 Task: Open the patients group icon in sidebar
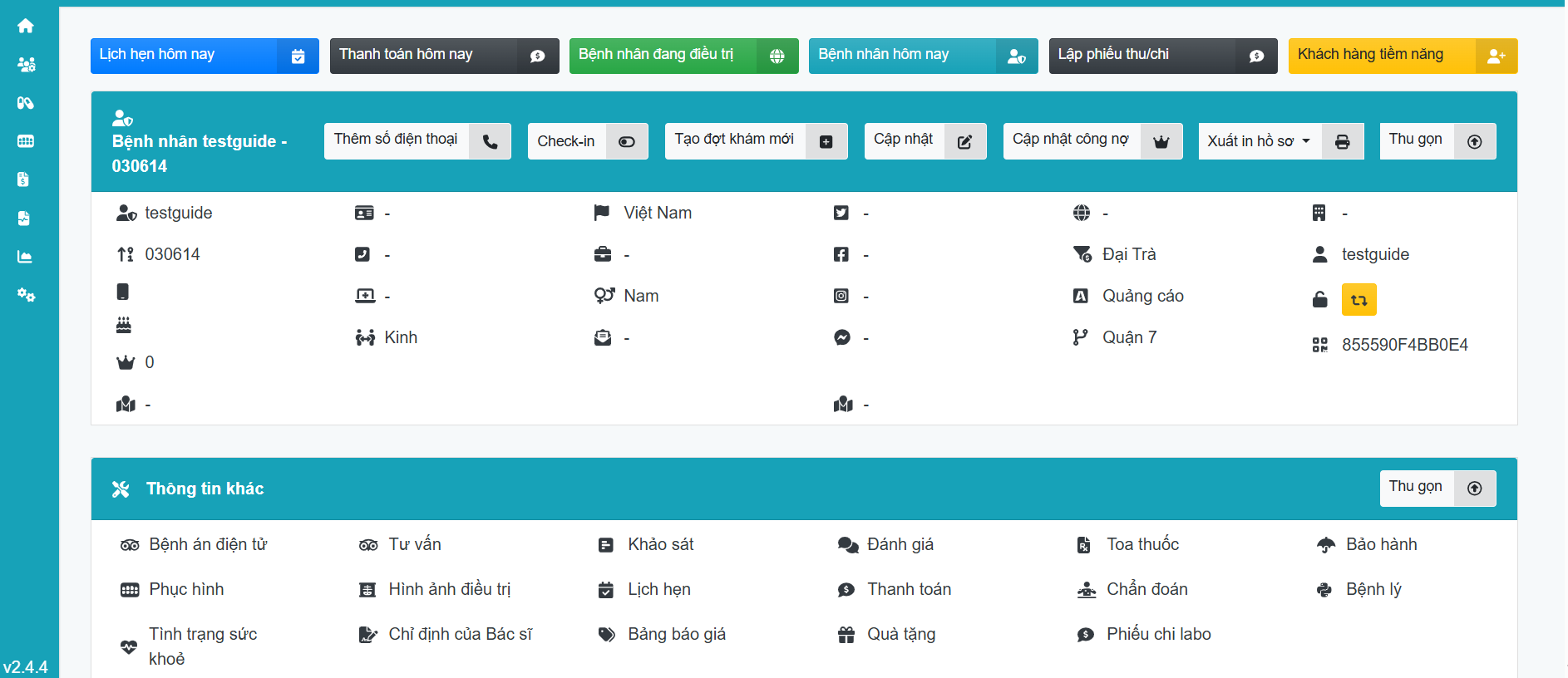26,65
